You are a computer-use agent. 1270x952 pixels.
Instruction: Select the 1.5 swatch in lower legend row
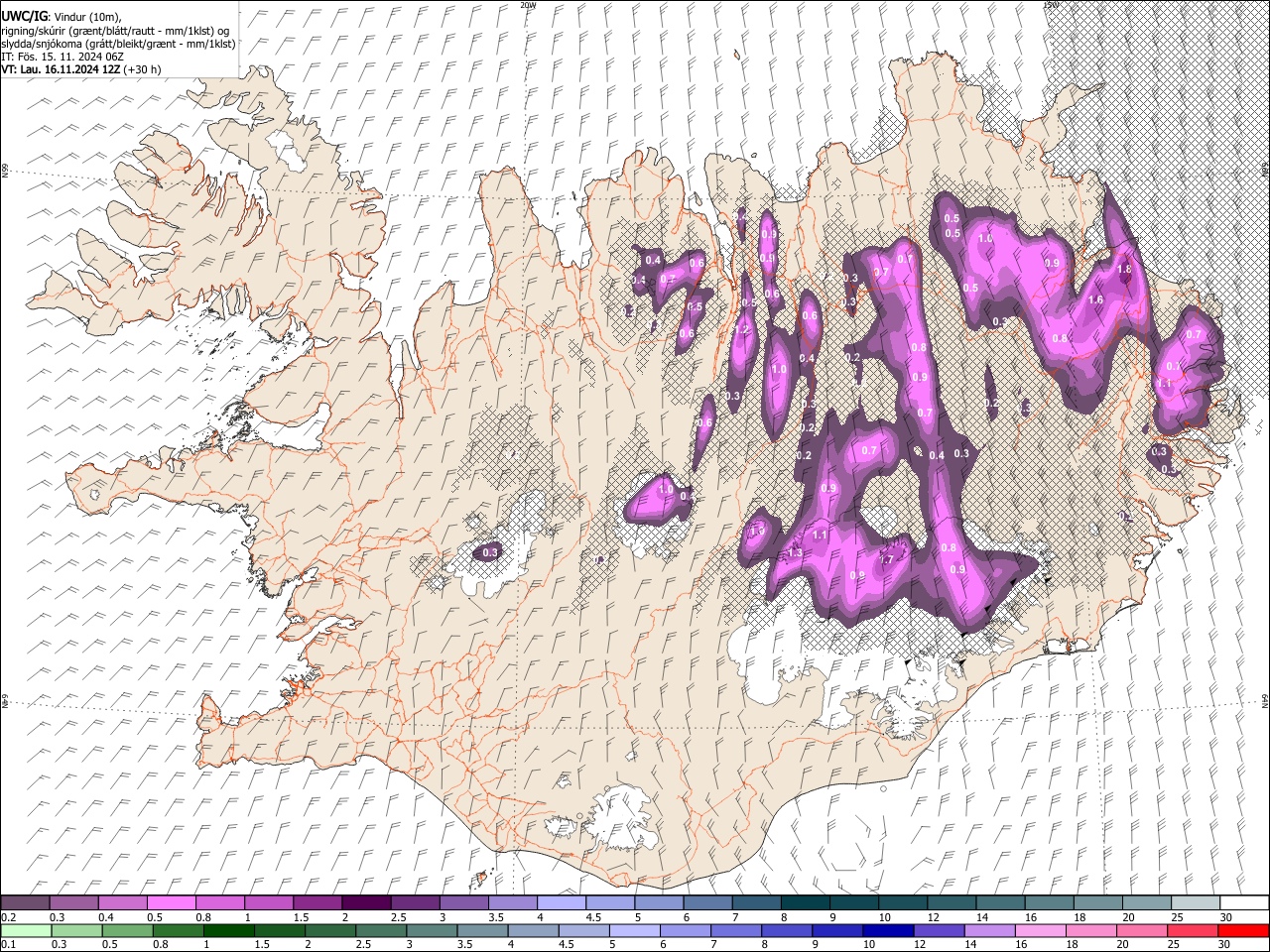pos(281,930)
